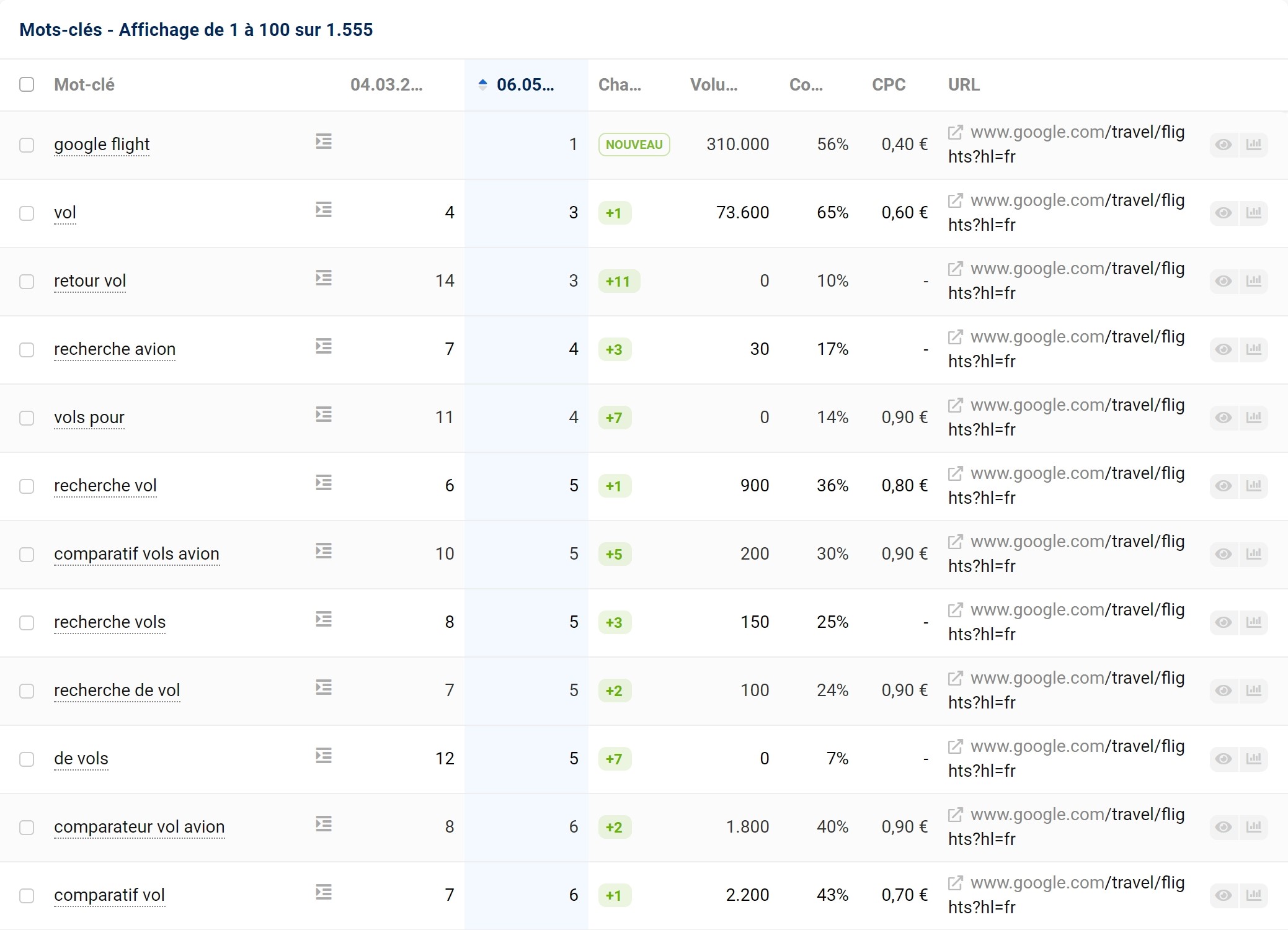Check the retour vol row checkbox
1288x930 pixels.
27,282
